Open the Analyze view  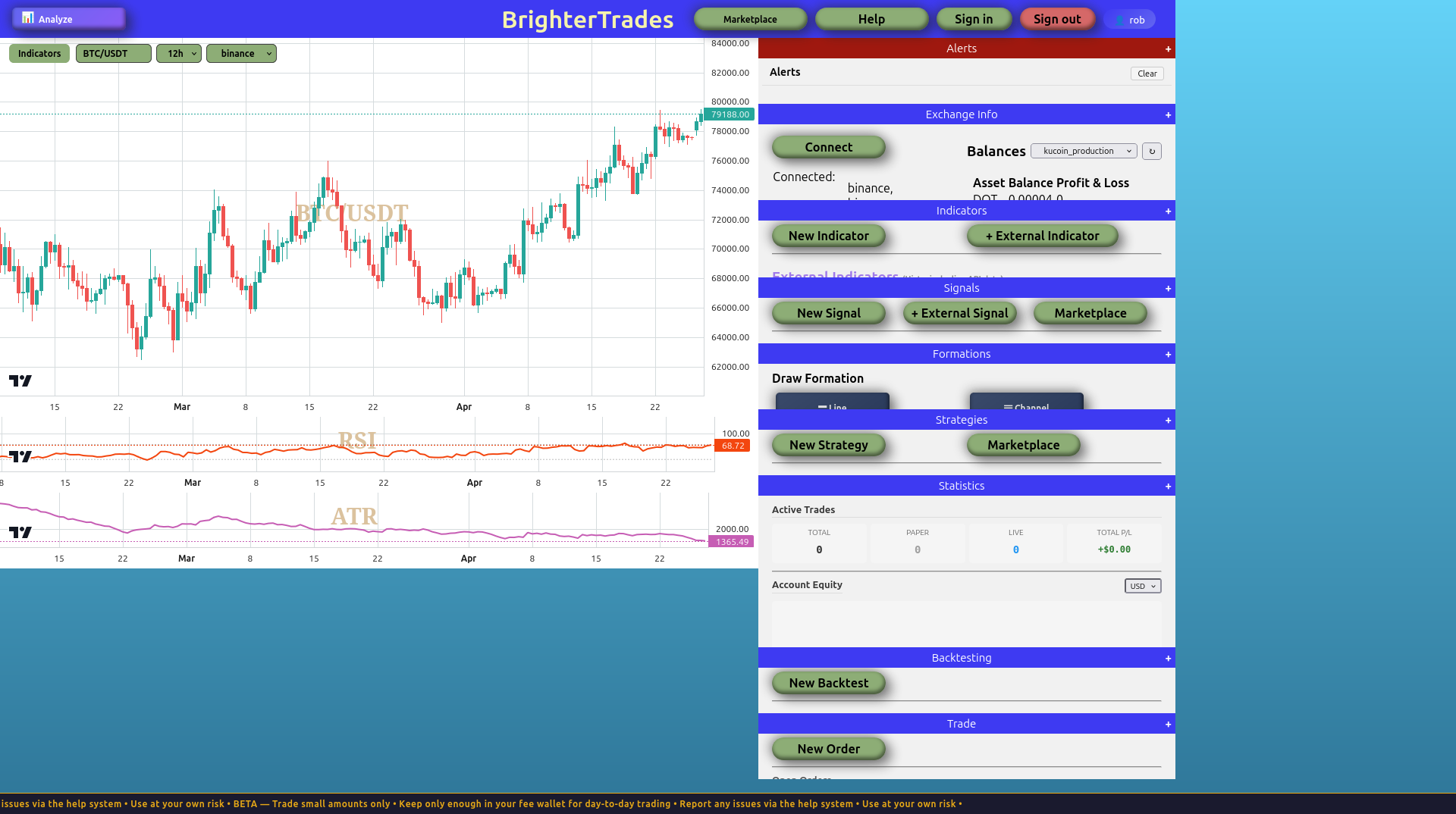coord(68,18)
